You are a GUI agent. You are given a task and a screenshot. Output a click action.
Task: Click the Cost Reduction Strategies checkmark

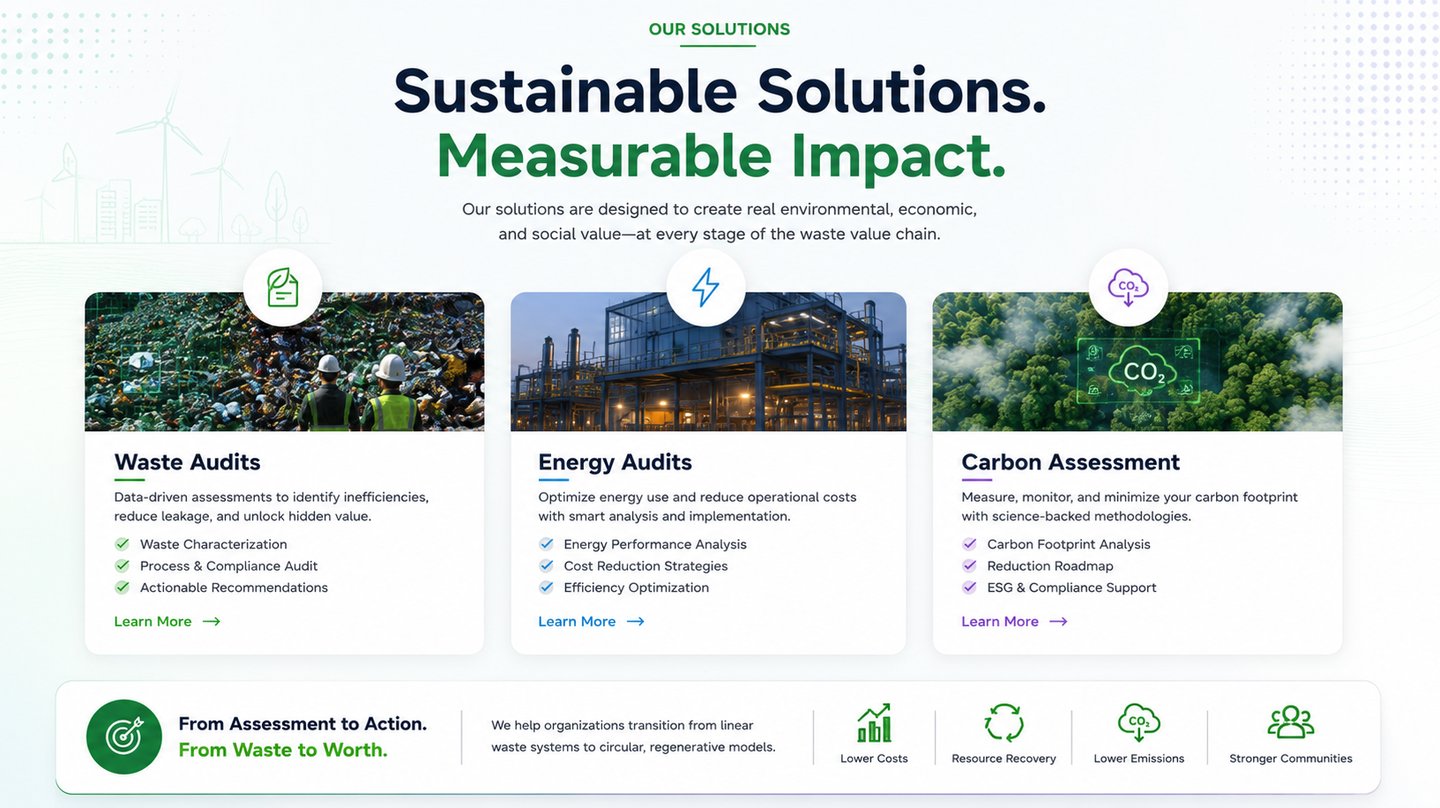pyautogui.click(x=546, y=566)
